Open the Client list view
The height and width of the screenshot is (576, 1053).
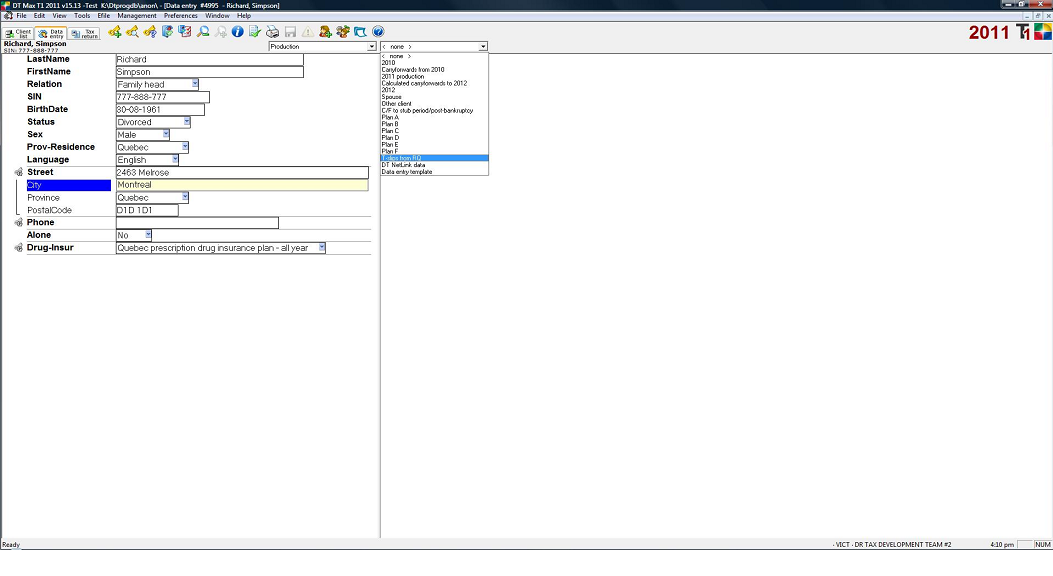19,33
